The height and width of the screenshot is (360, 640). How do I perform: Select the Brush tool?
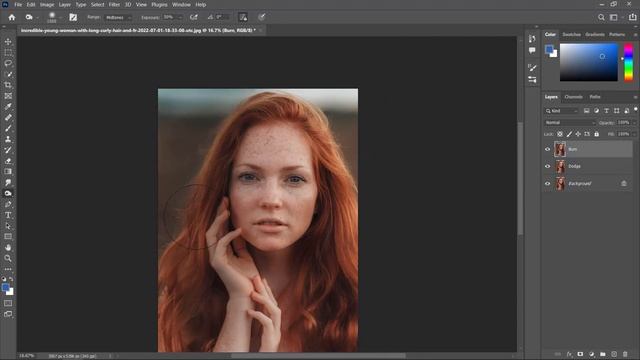[x=8, y=128]
